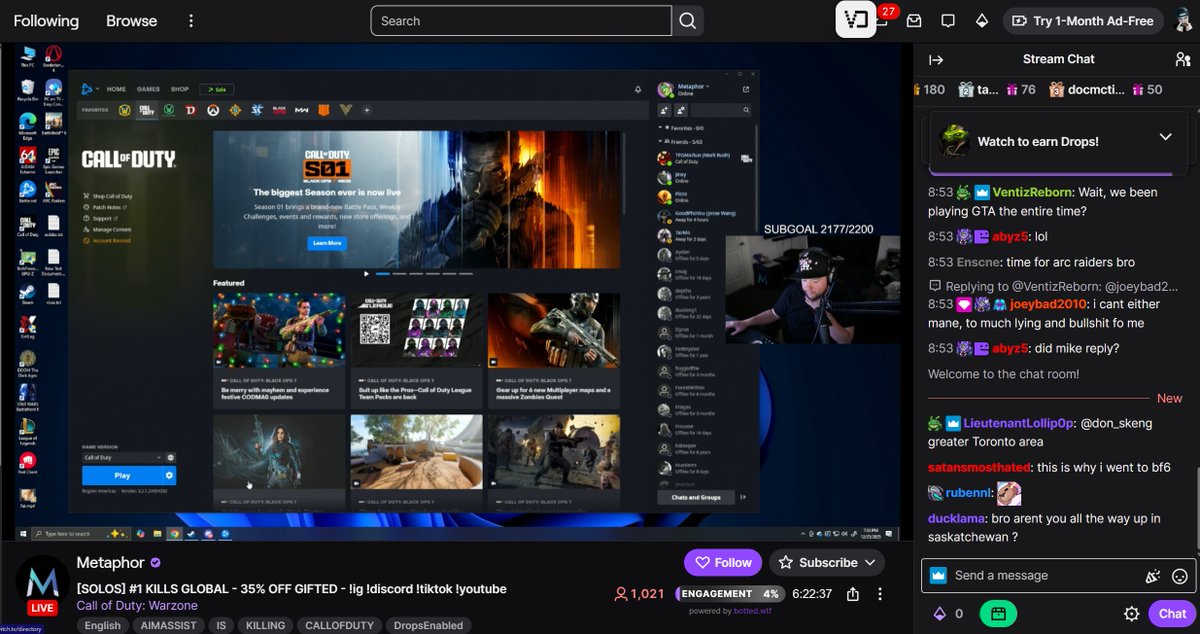Open the Browse tab

pyautogui.click(x=132, y=20)
